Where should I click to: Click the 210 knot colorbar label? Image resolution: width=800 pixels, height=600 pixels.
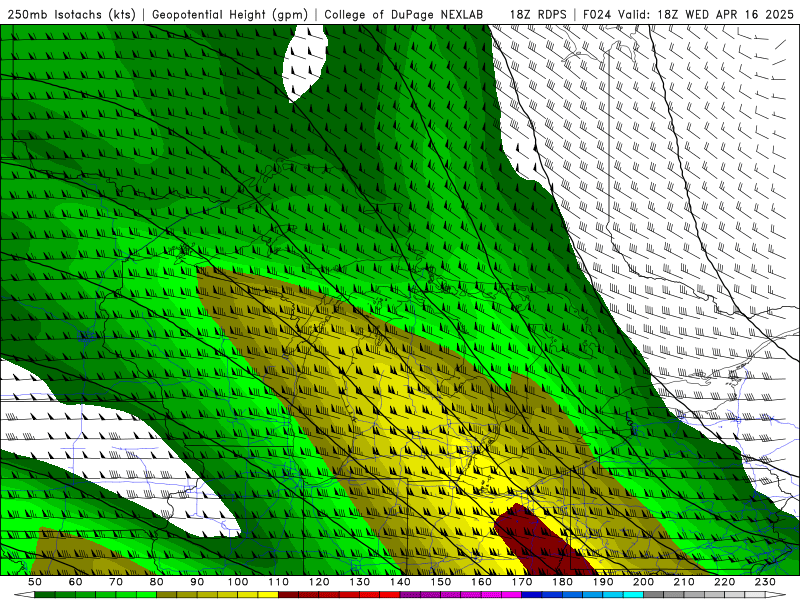(x=684, y=582)
